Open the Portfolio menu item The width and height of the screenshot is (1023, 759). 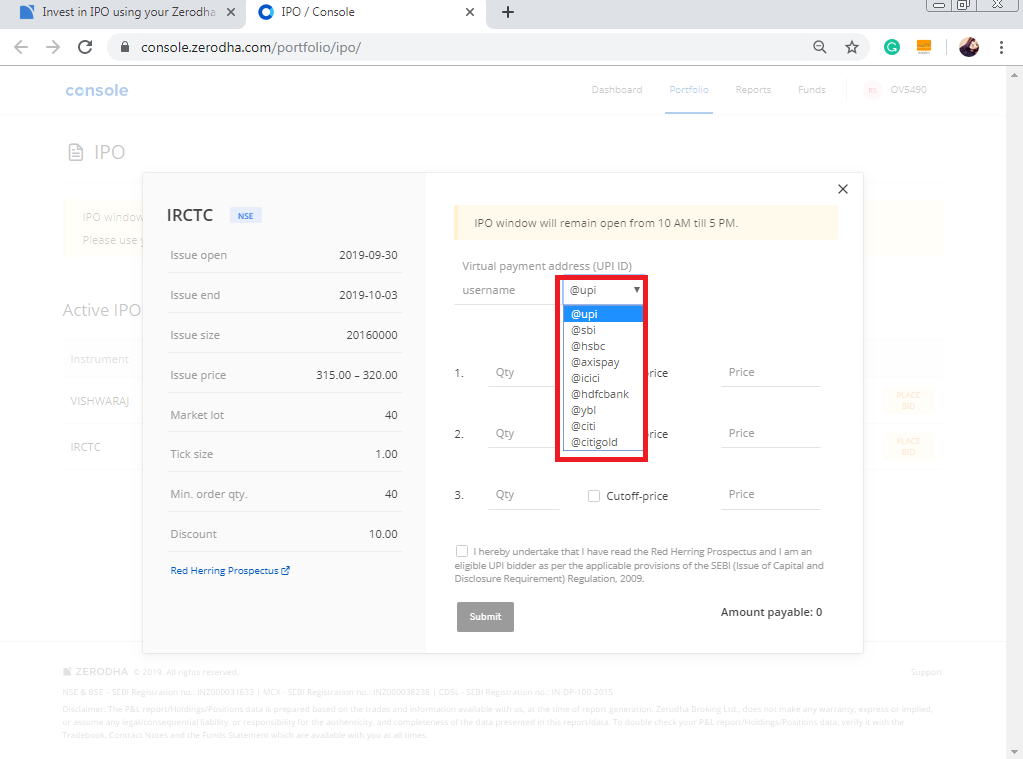(x=688, y=90)
